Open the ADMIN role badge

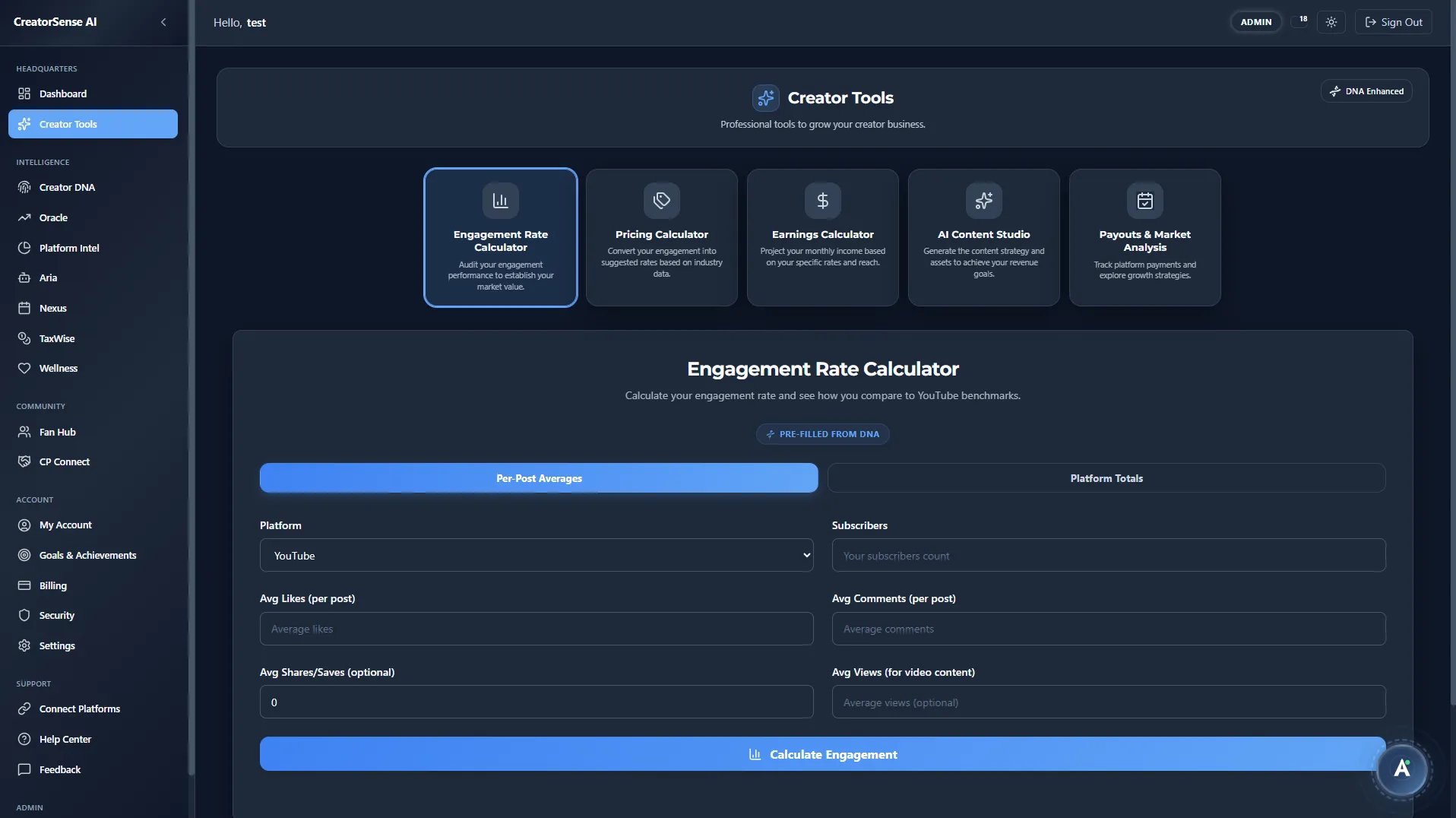point(1256,21)
